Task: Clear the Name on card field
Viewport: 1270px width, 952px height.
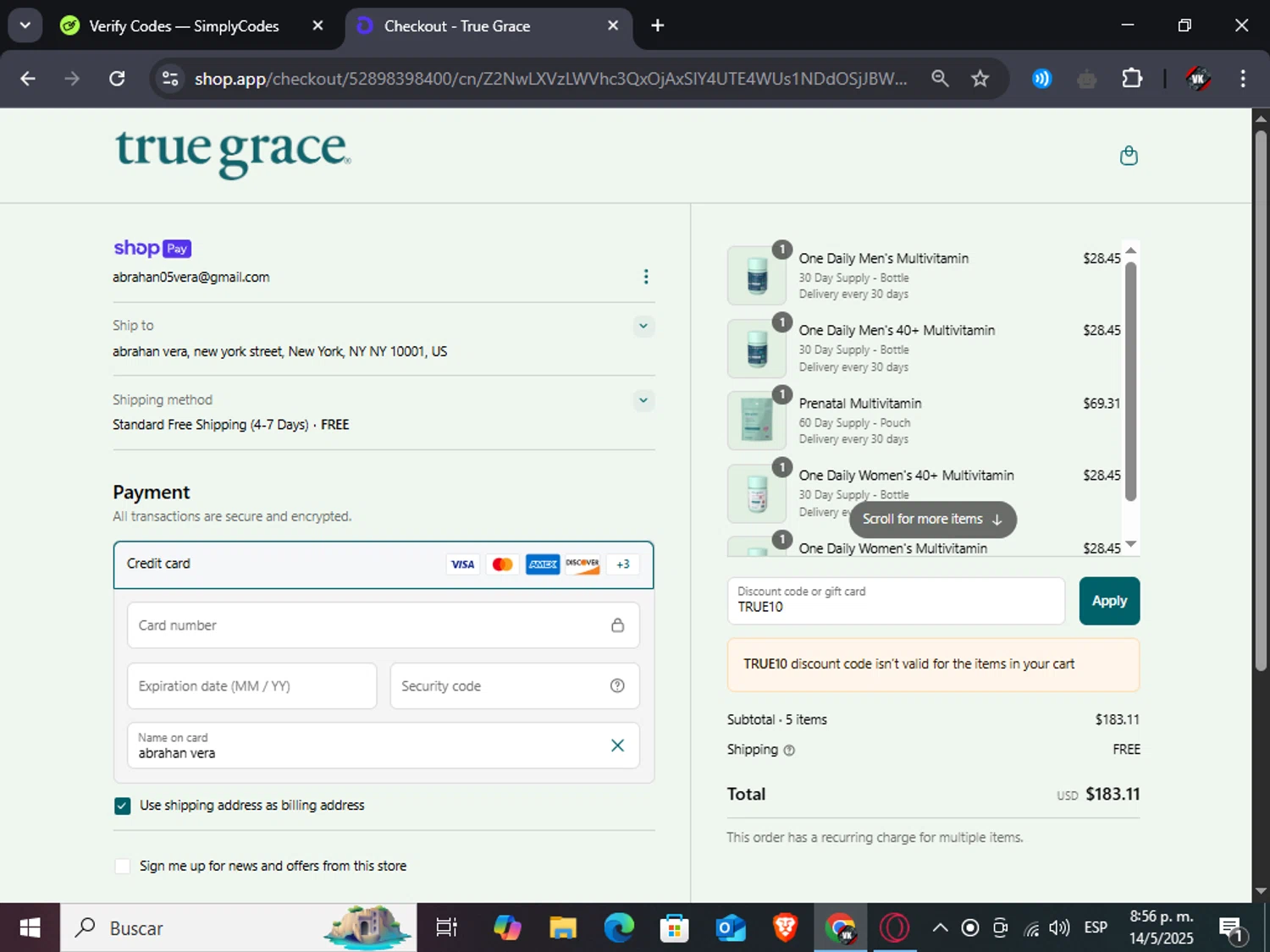Action: click(618, 746)
